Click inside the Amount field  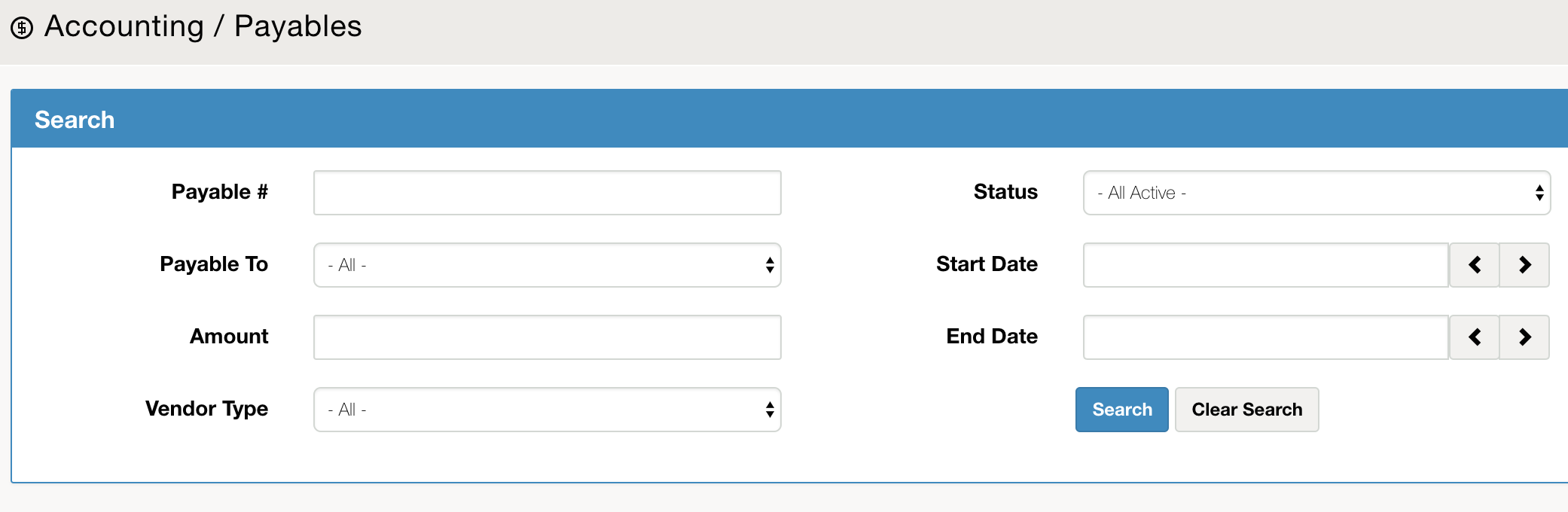click(548, 337)
